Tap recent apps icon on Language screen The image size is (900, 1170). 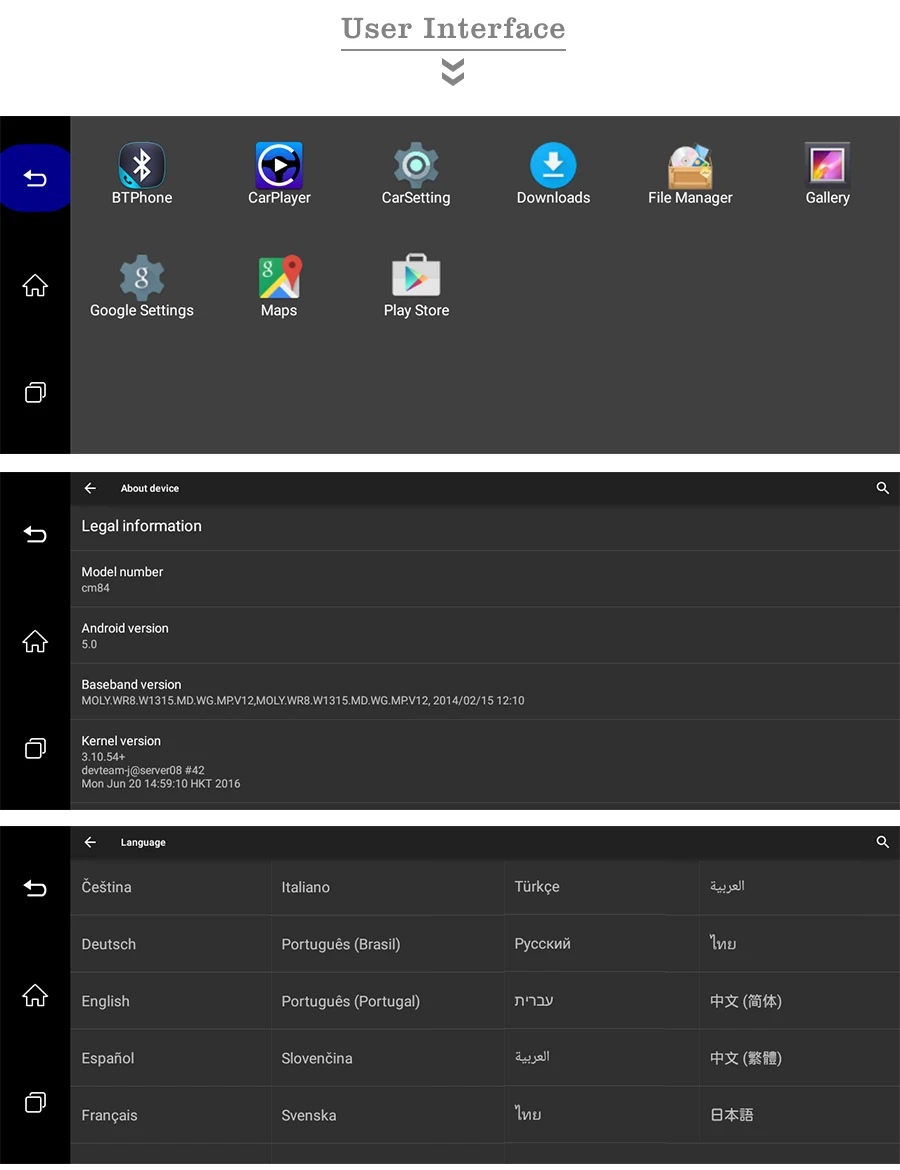(x=35, y=1102)
